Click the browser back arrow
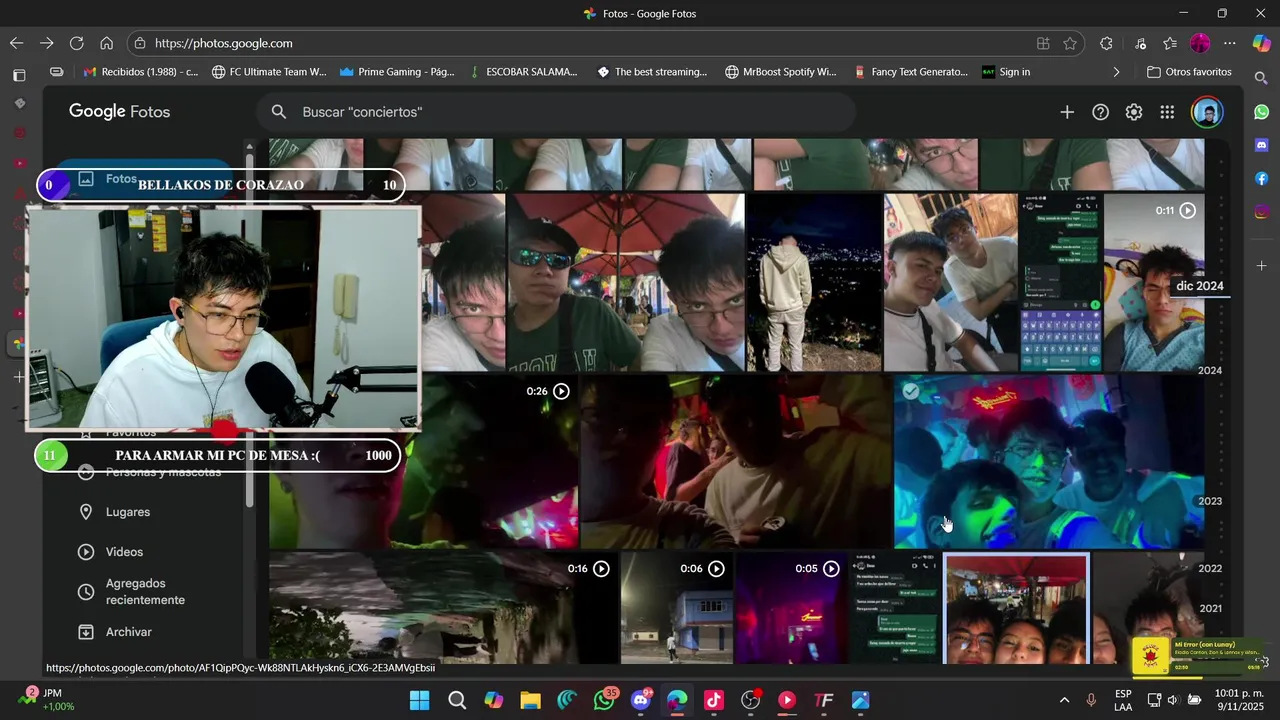 [x=16, y=43]
